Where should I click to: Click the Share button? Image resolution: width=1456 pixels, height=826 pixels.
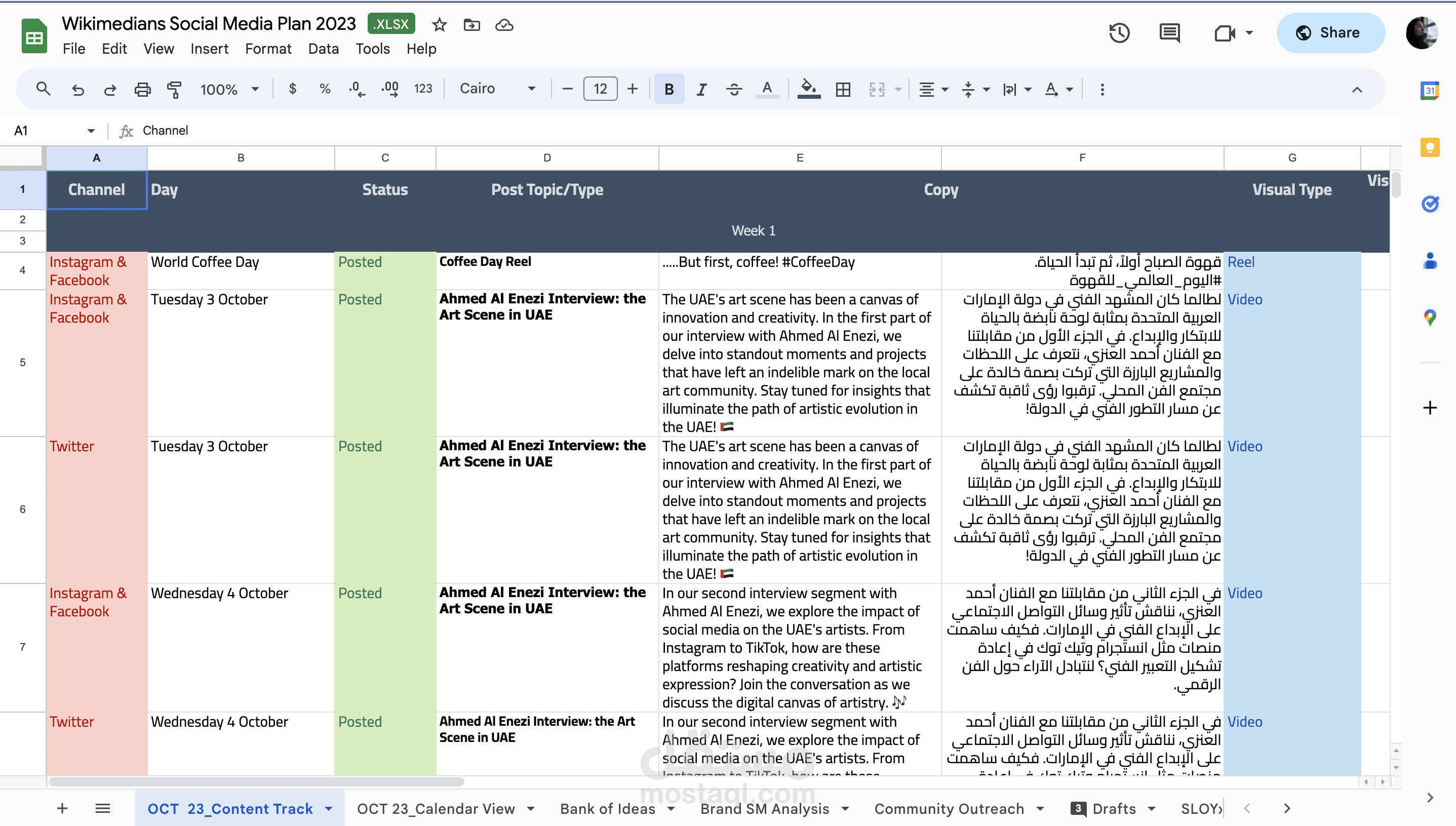[1330, 33]
